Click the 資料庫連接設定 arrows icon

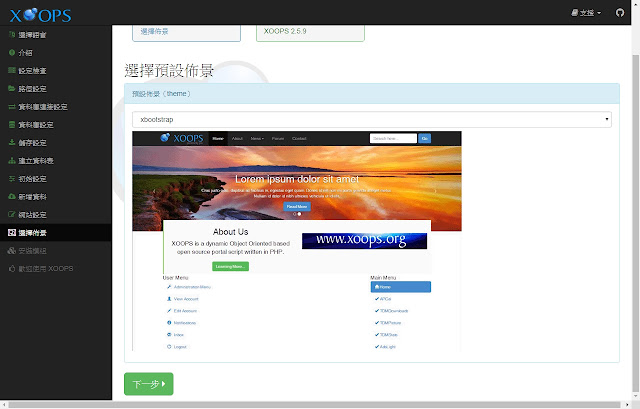(12, 107)
